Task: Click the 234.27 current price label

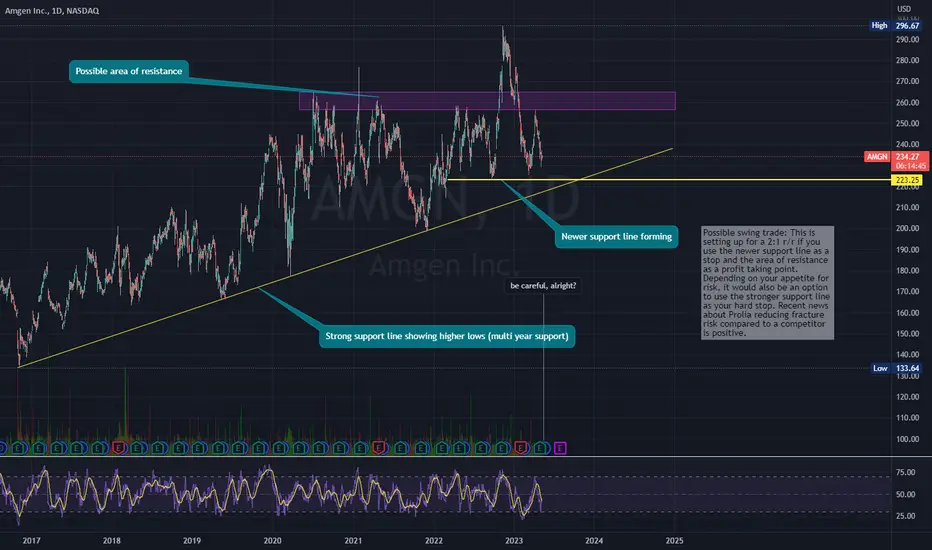Action: pos(908,157)
